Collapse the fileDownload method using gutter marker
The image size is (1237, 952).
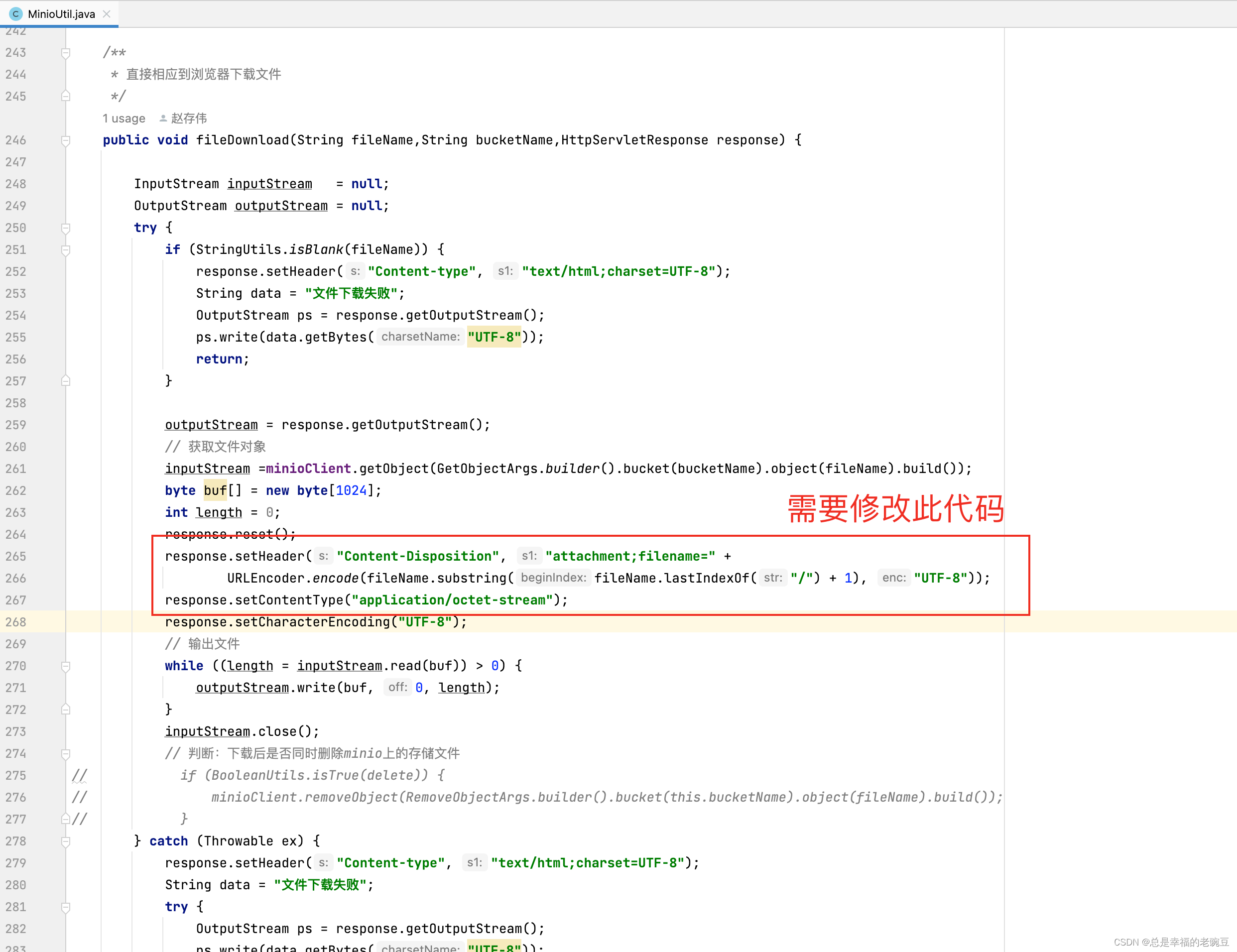pyautogui.click(x=66, y=140)
